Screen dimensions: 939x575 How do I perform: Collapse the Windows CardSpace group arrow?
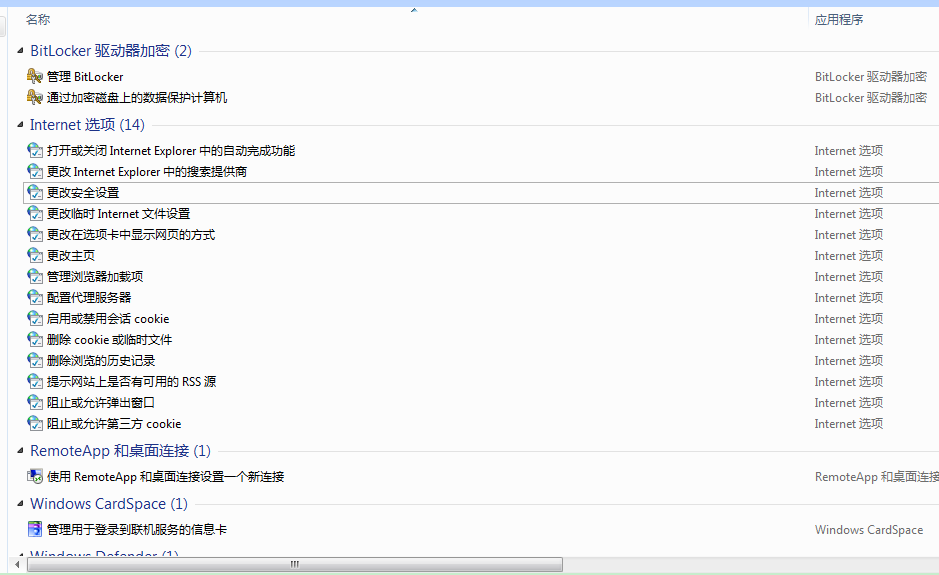[x=20, y=504]
